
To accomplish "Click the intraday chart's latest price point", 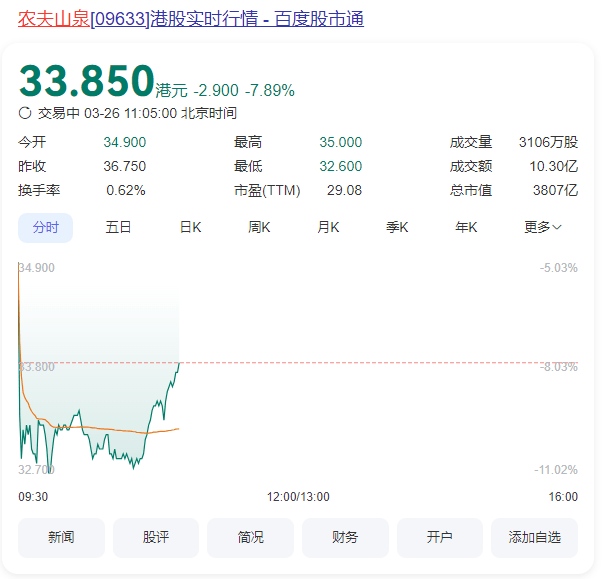I will click(x=179, y=363).
